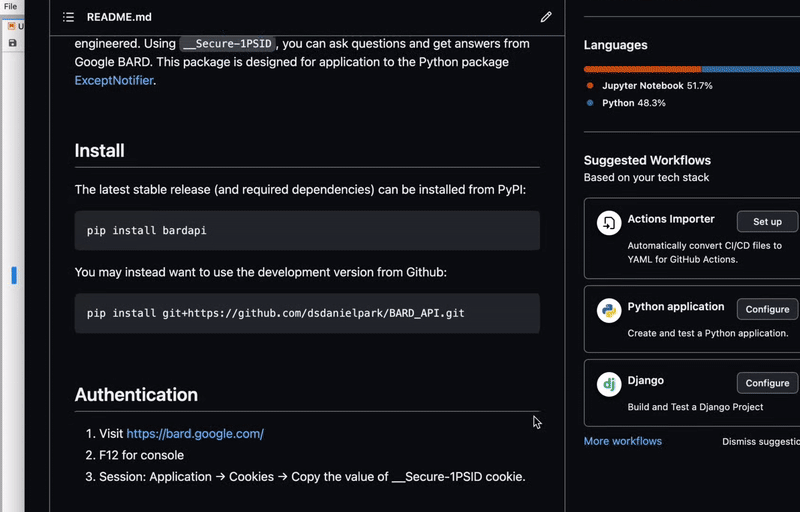This screenshot has height=512, width=800.
Task: Click the pip install bardapi code block
Action: 307,230
